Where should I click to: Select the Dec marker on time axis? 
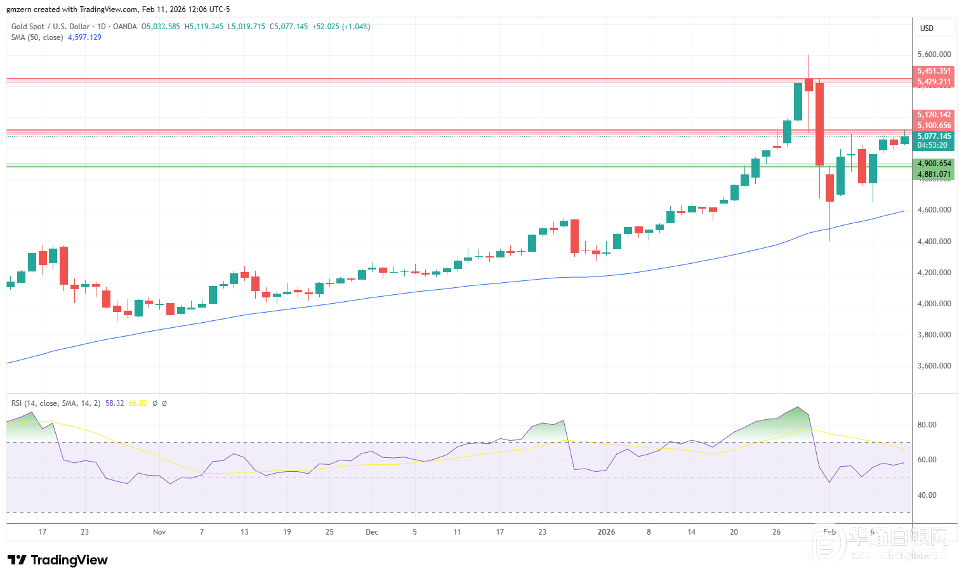click(372, 533)
